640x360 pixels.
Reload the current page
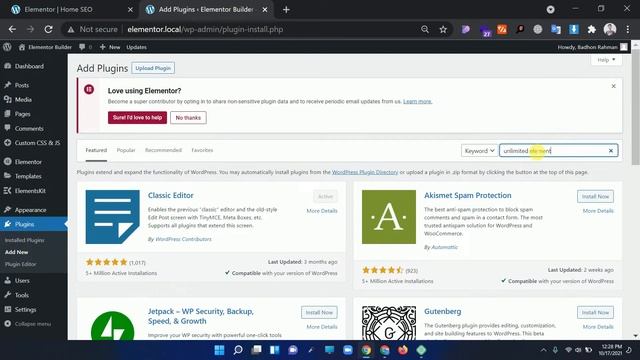pyautogui.click(x=49, y=29)
